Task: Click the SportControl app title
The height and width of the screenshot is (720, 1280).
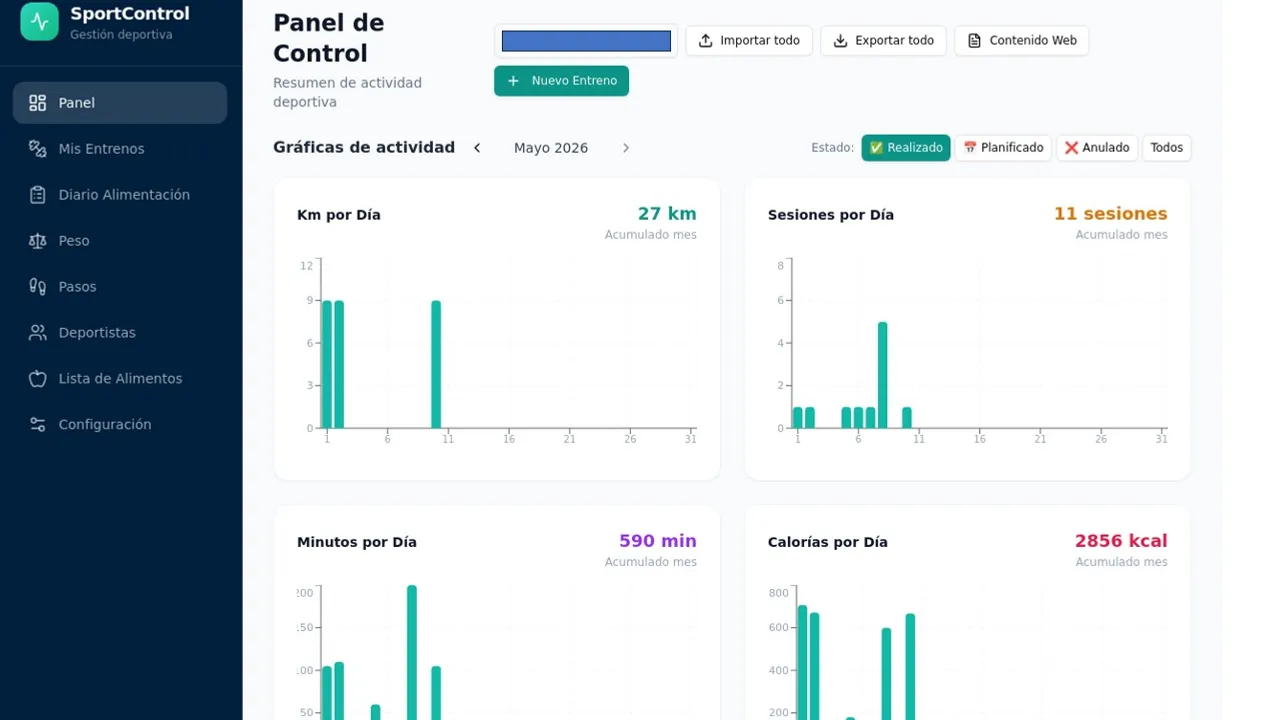Action: [130, 14]
